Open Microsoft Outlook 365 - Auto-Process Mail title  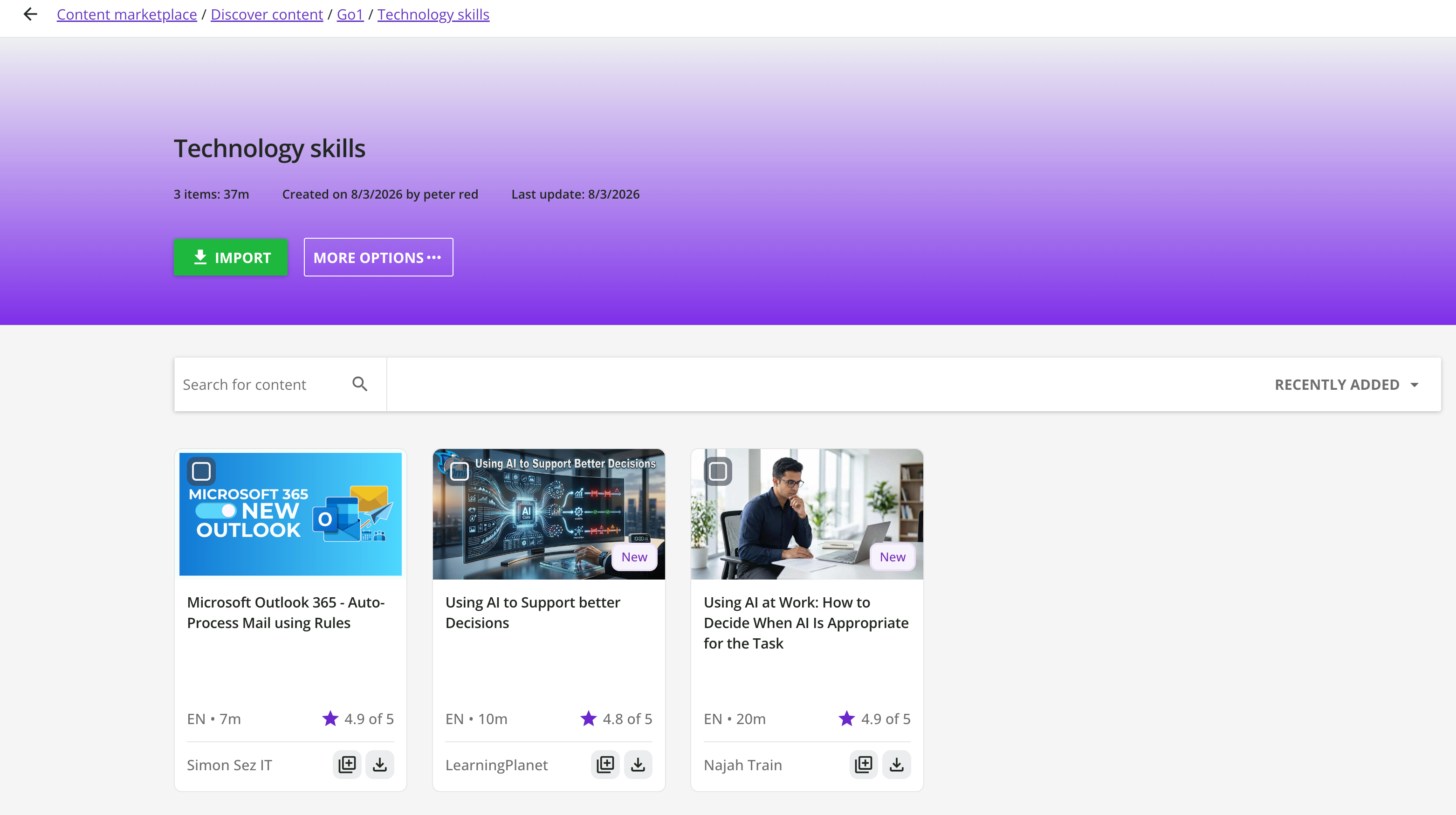(286, 613)
